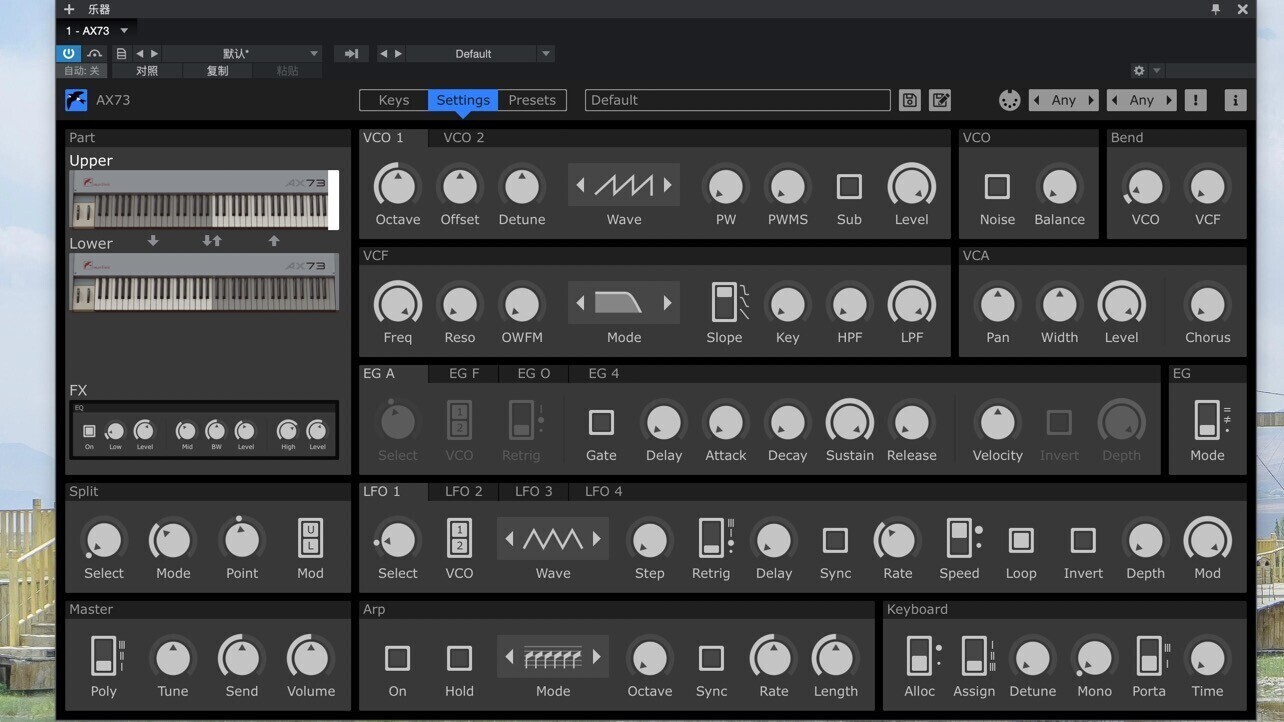Pin the instrument window

pos(1216,9)
